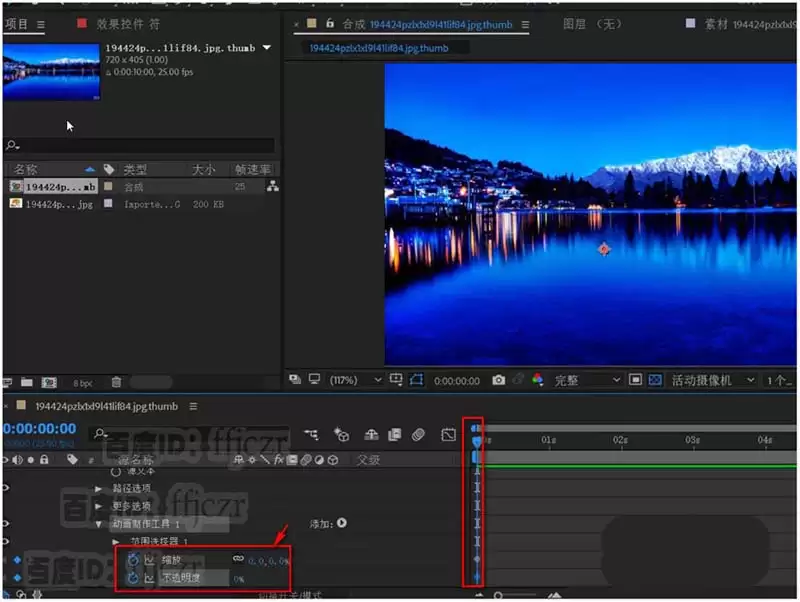Click the 添加 add property button
Viewport: 800px width, 602px height.
click(x=341, y=523)
